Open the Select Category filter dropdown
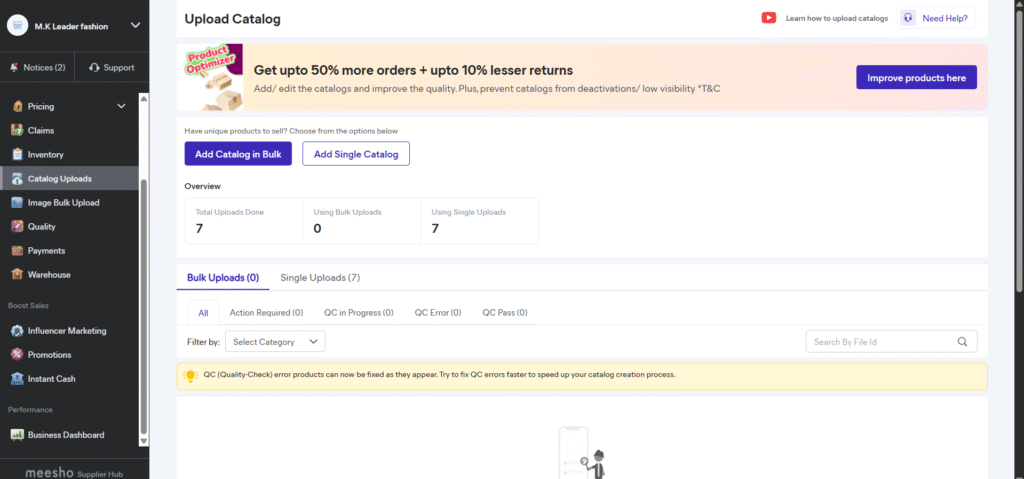The width and height of the screenshot is (1024, 479). [x=275, y=342]
